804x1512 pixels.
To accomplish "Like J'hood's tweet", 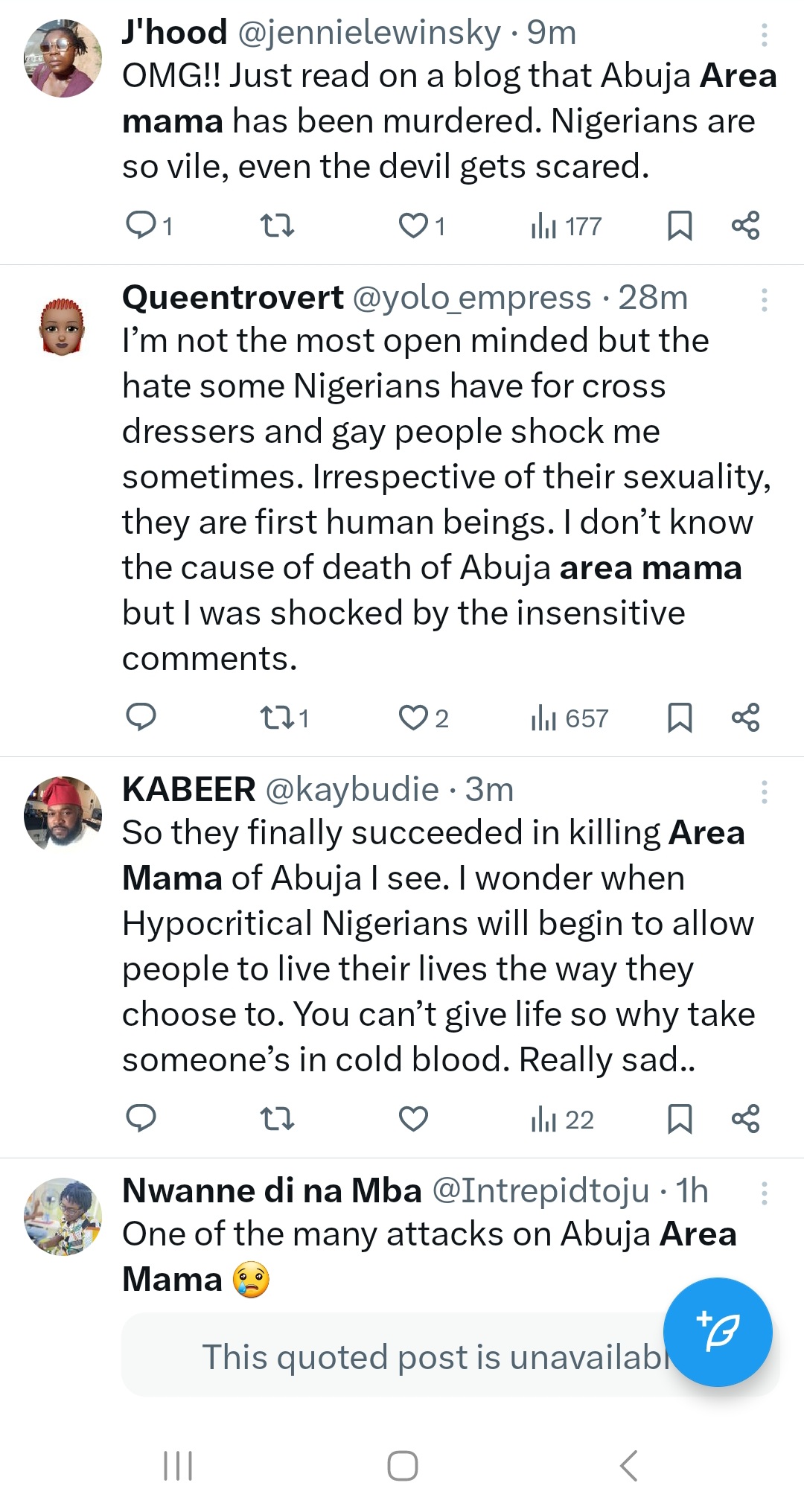I will (x=414, y=226).
